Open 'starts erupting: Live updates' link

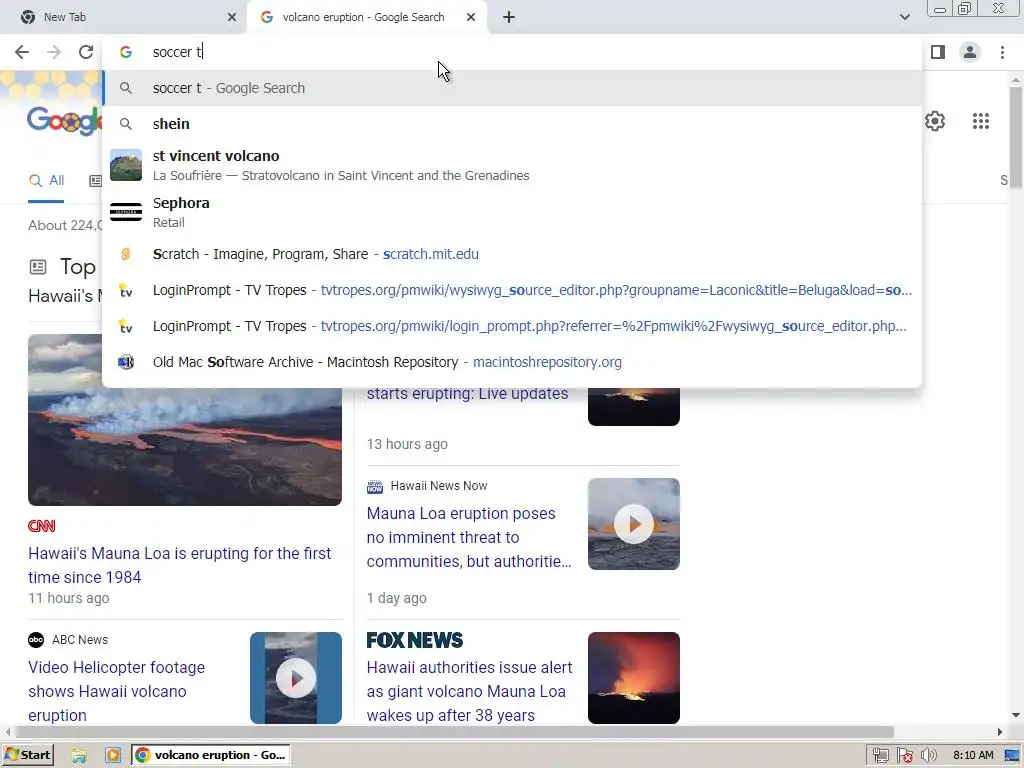coord(468,394)
